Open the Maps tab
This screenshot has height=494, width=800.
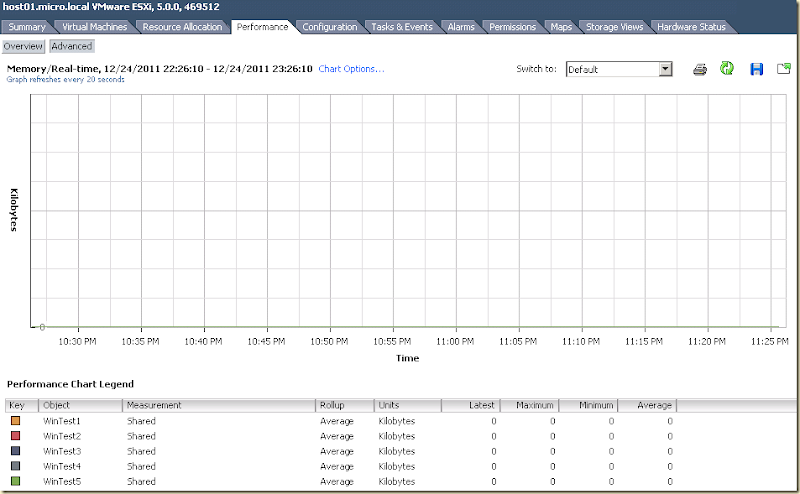(x=561, y=27)
